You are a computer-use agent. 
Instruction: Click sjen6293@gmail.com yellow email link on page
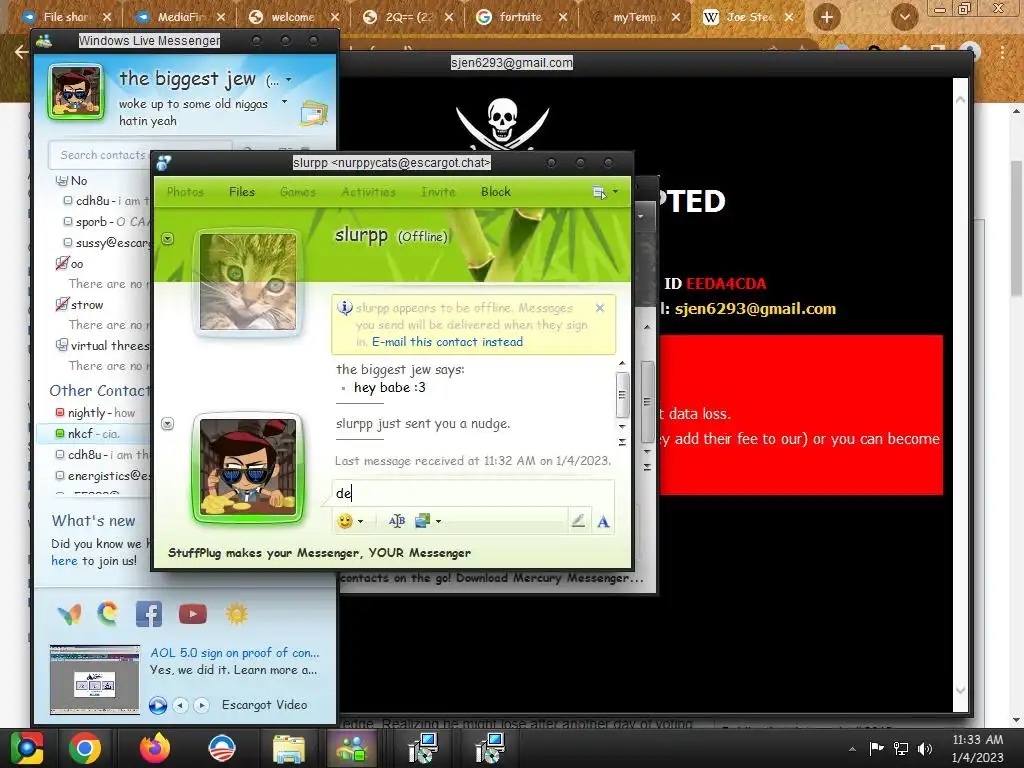(x=755, y=308)
